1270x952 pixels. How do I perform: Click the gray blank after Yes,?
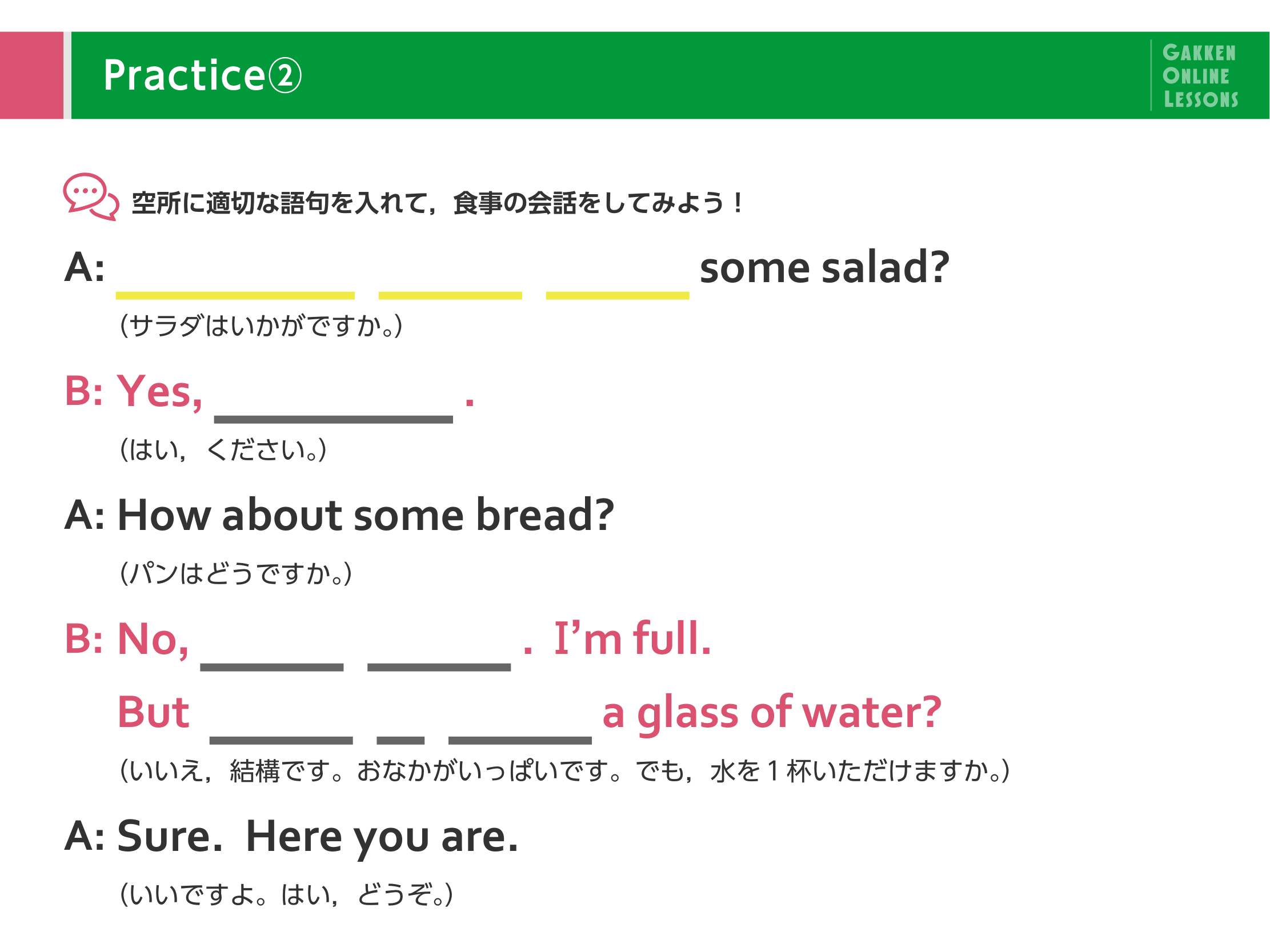[333, 419]
